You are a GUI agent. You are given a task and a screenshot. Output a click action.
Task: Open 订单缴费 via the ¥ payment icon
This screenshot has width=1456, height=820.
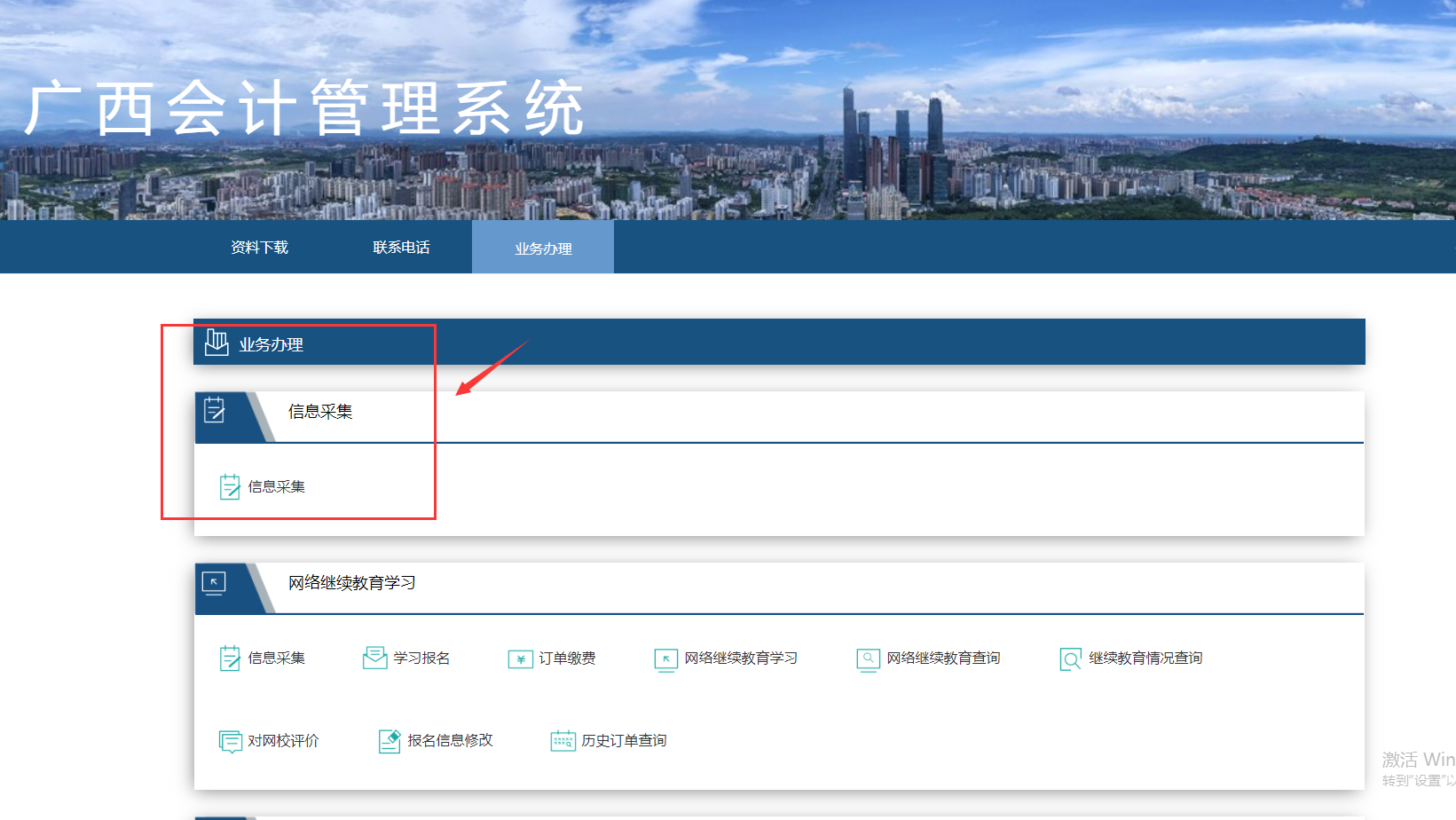tap(521, 658)
